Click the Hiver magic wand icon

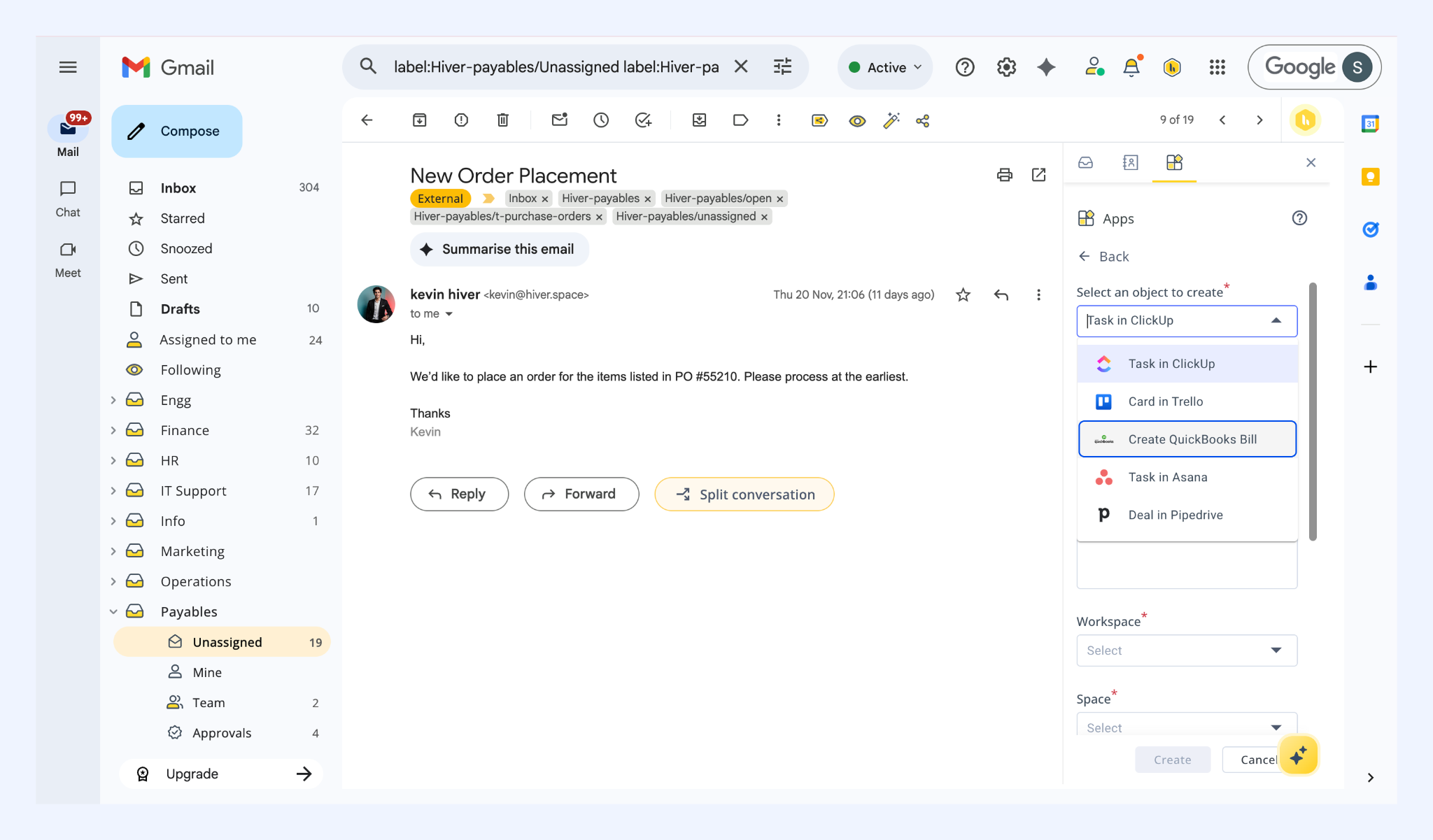(x=891, y=120)
